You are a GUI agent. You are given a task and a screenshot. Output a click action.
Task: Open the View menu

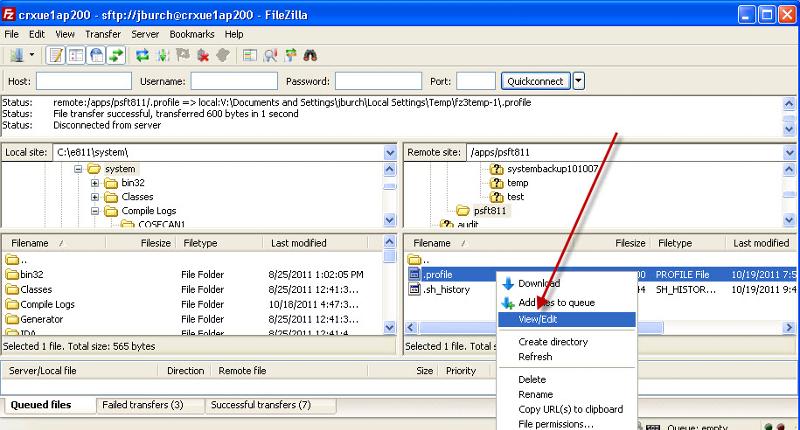[65, 34]
